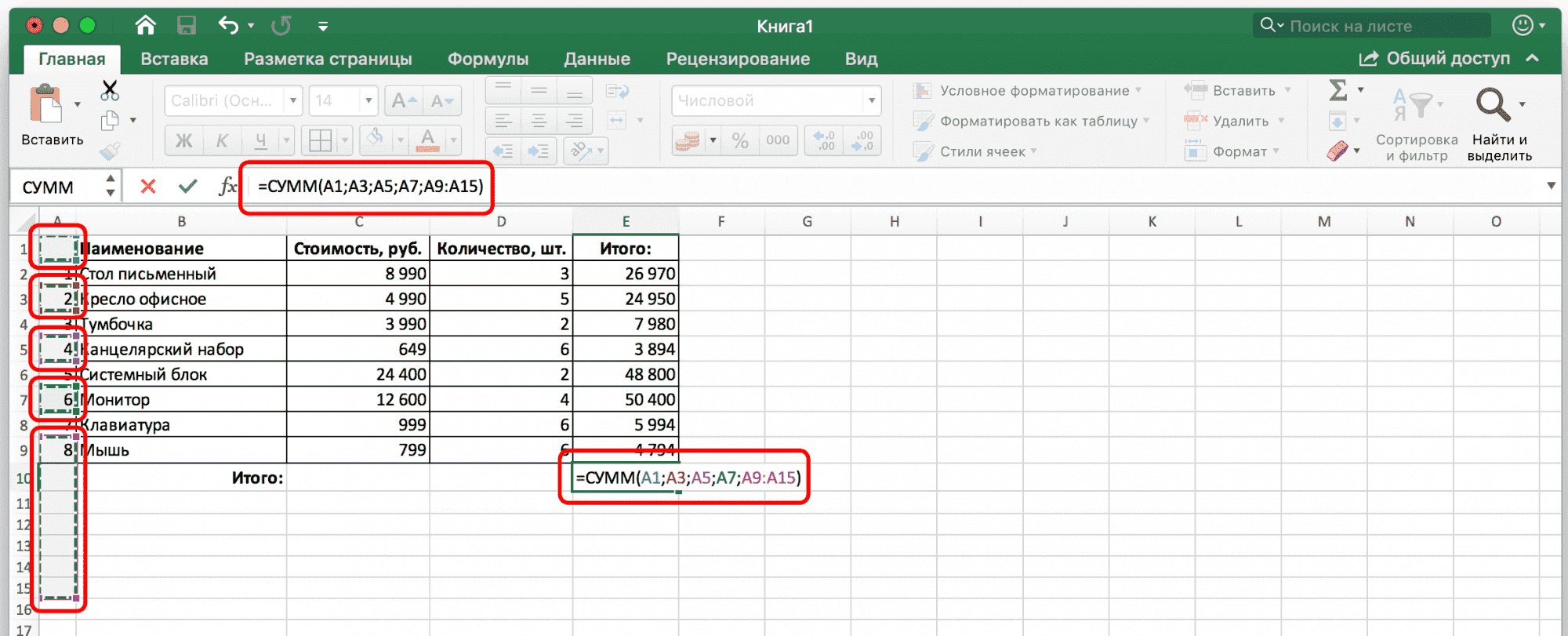1568x636 pixels.
Task: Open the Формулы tab
Action: pyautogui.click(x=488, y=59)
